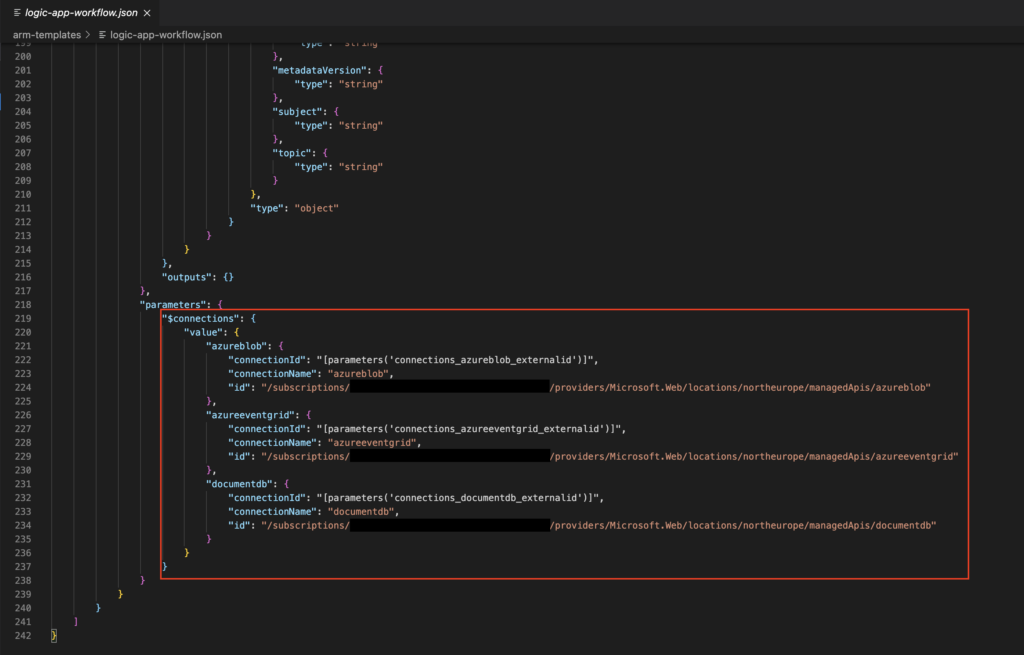Click the "id" key on line 229

239,456
